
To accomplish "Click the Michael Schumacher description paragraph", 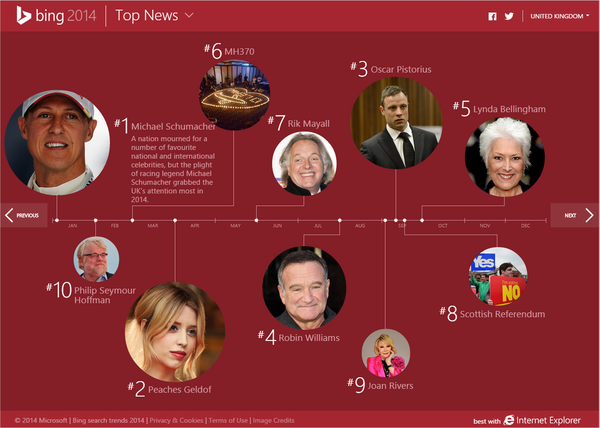I will 173,169.
